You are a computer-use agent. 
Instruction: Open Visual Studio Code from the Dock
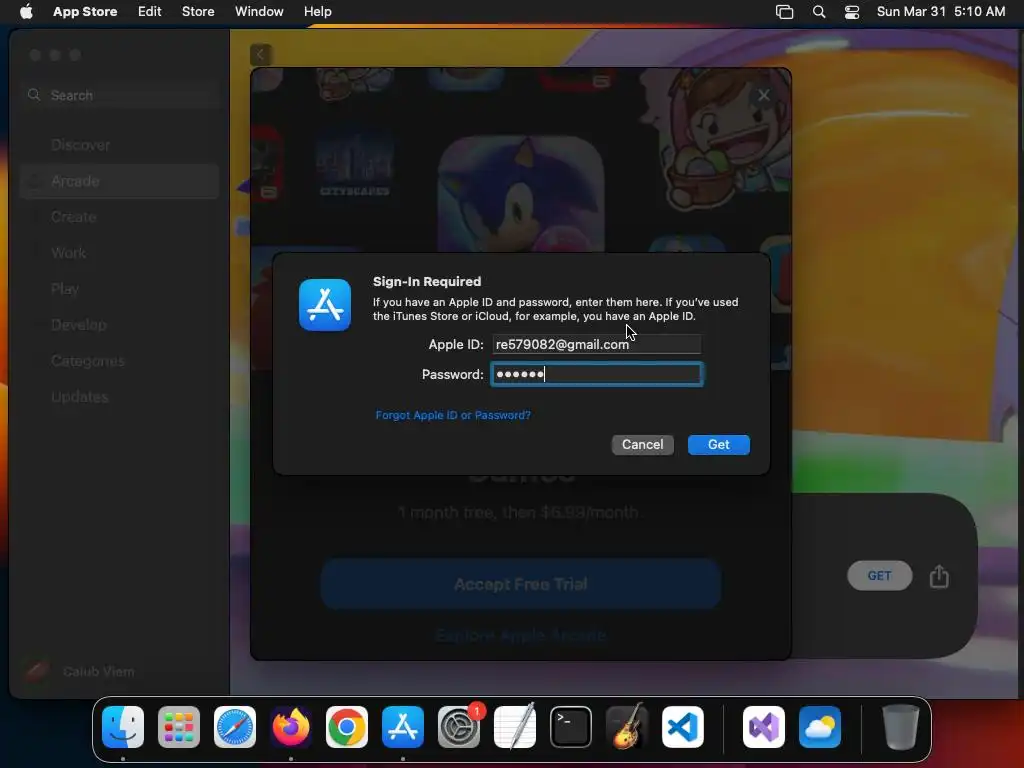pos(682,727)
